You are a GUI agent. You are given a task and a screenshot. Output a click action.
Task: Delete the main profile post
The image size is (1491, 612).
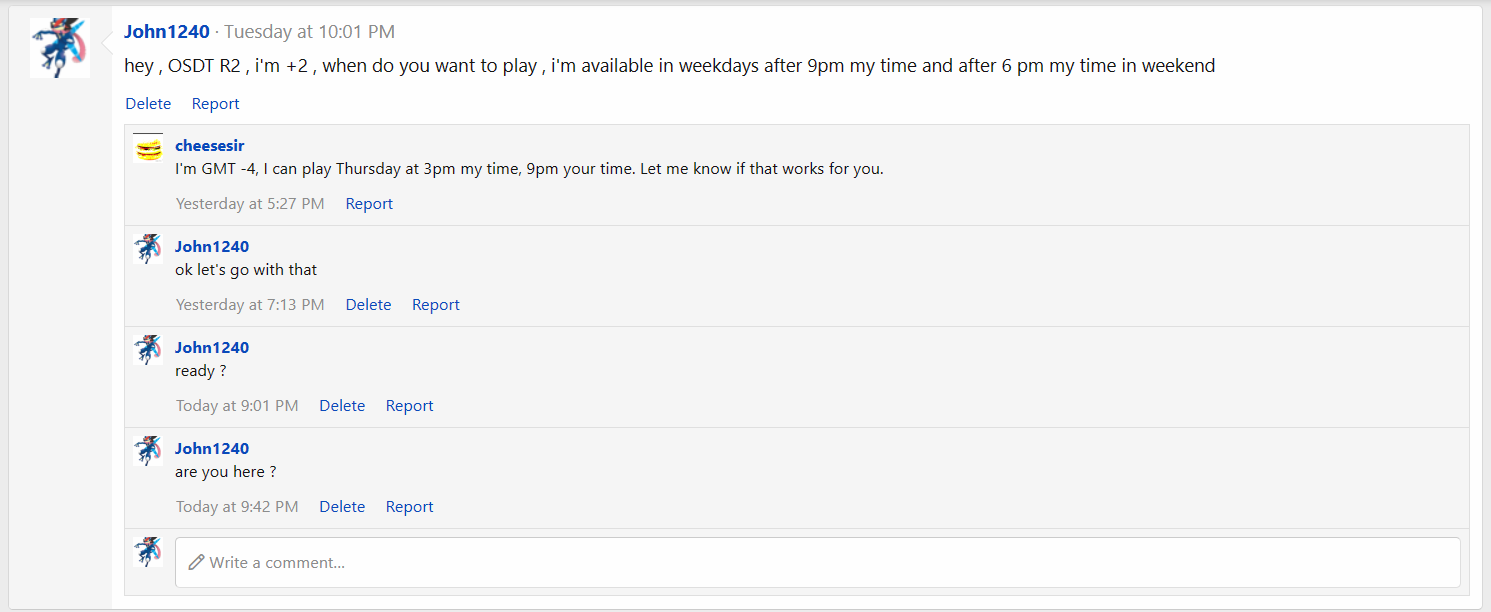pyautogui.click(x=148, y=104)
